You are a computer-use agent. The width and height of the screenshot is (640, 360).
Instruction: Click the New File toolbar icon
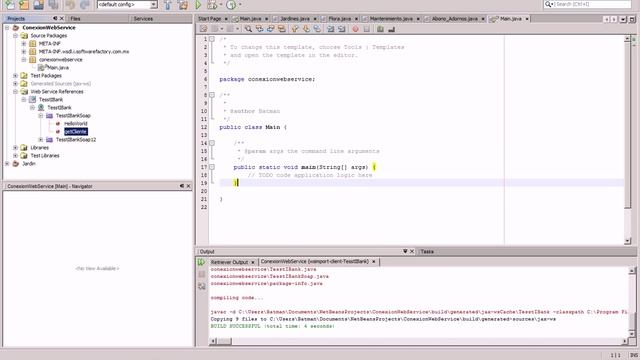click(x=10, y=4)
